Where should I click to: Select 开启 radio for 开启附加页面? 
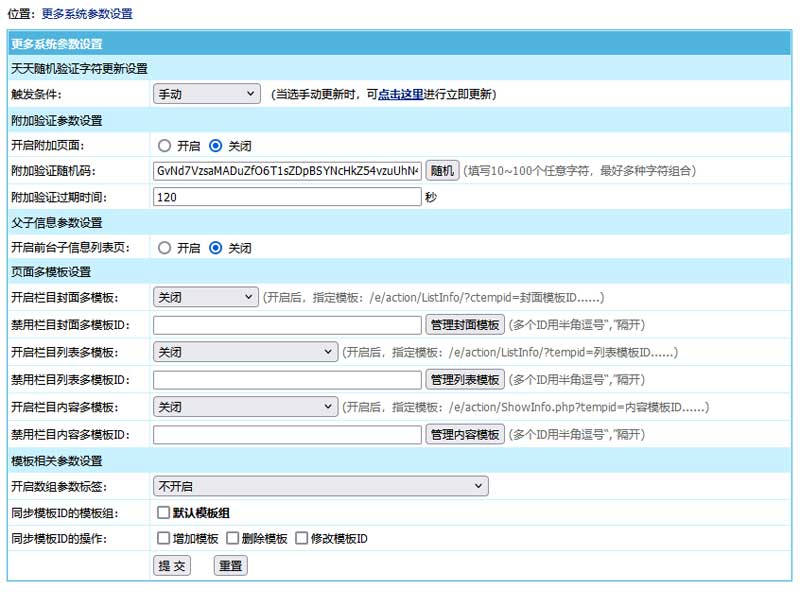point(164,146)
